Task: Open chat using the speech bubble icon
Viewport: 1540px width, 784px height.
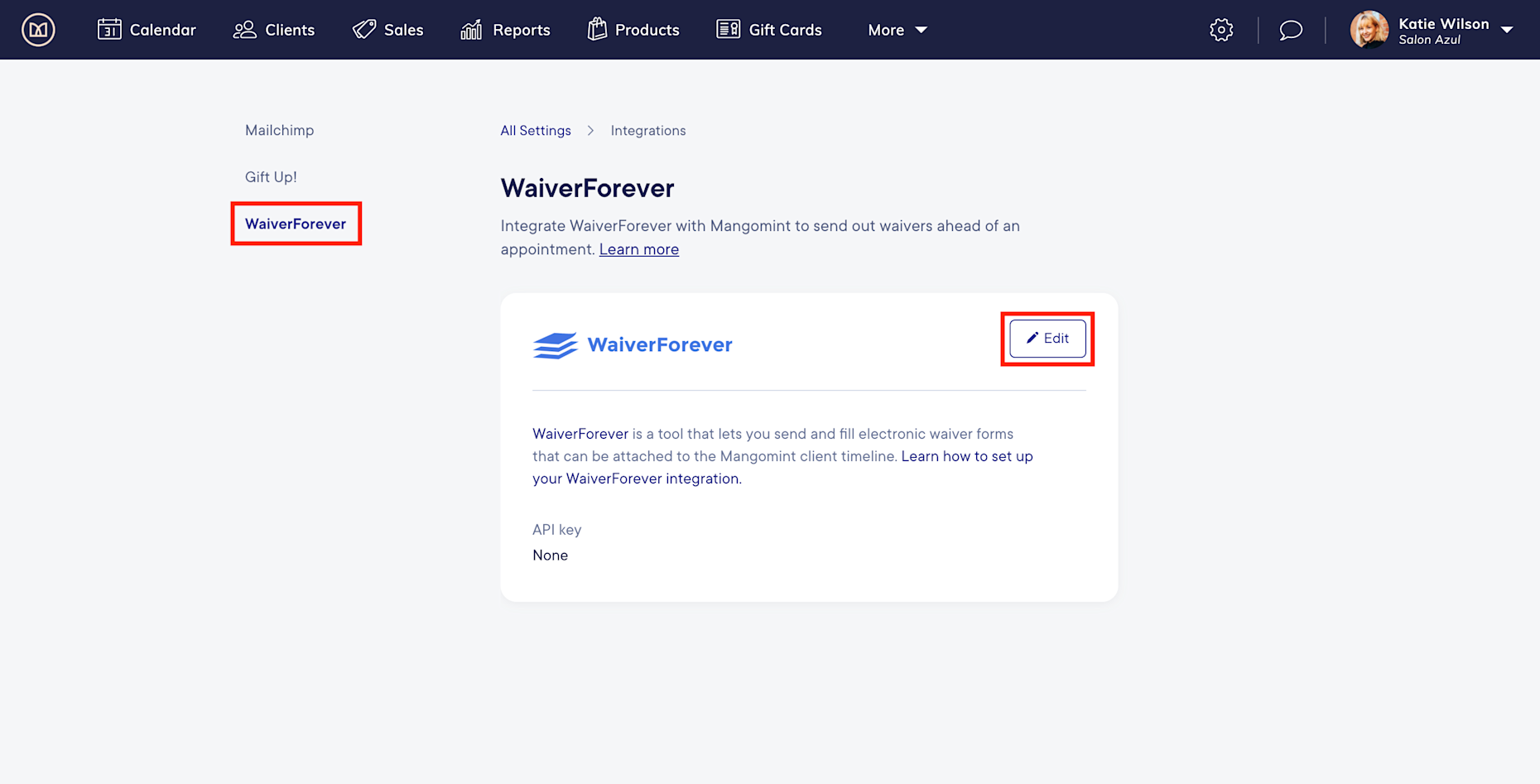Action: click(x=1290, y=30)
